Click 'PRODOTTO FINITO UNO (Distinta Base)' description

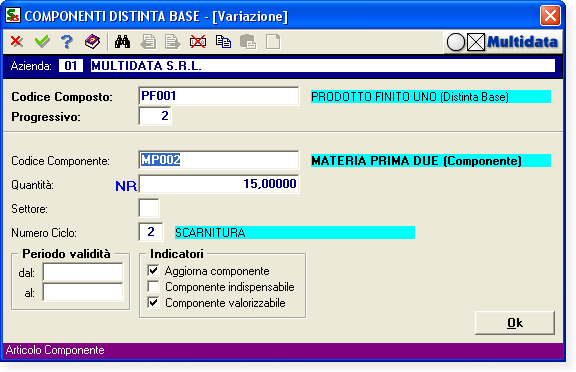431,97
